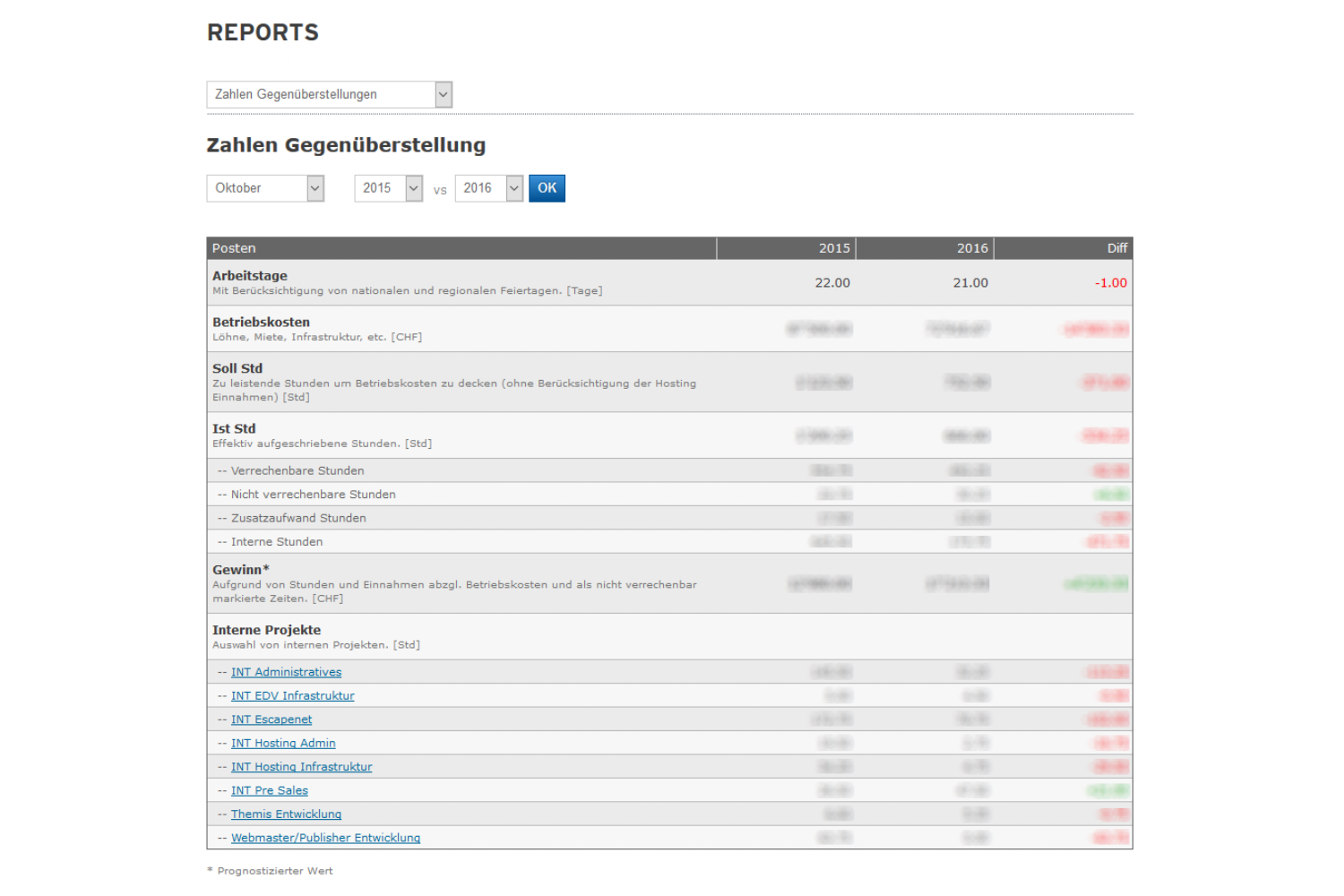Click the Diff column header

(x=1116, y=248)
